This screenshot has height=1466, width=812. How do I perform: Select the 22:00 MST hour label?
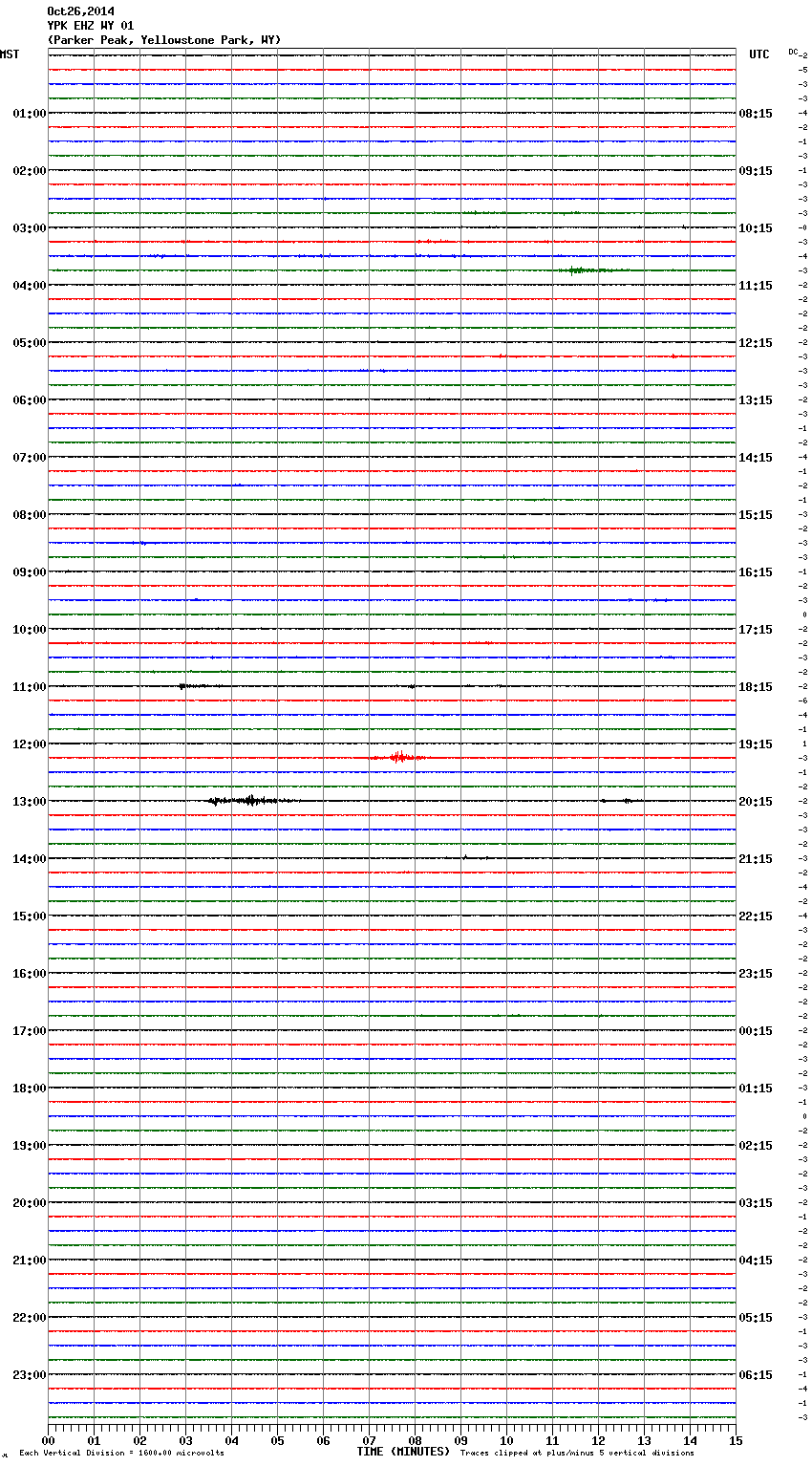(x=30, y=1318)
